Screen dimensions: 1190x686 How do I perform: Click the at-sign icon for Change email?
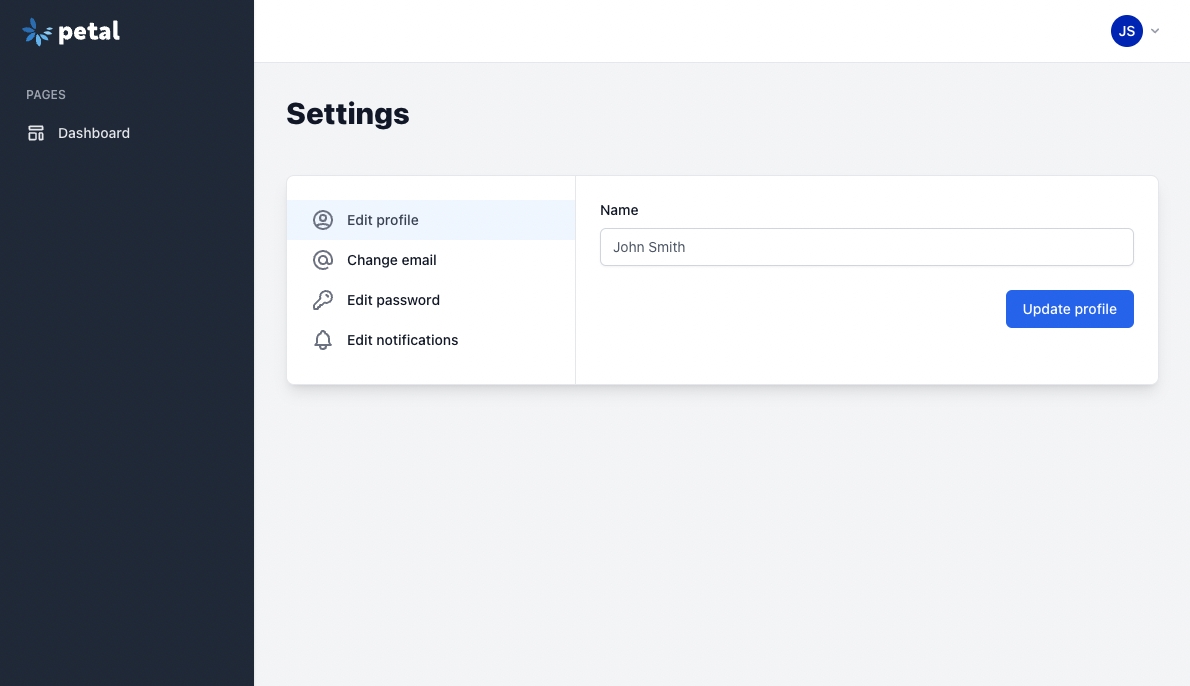[322, 260]
